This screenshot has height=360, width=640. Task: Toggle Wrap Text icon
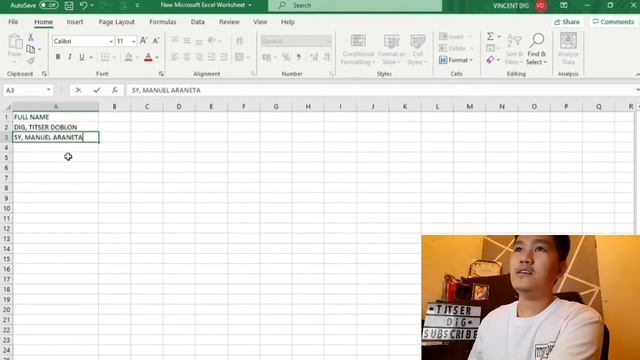point(240,40)
